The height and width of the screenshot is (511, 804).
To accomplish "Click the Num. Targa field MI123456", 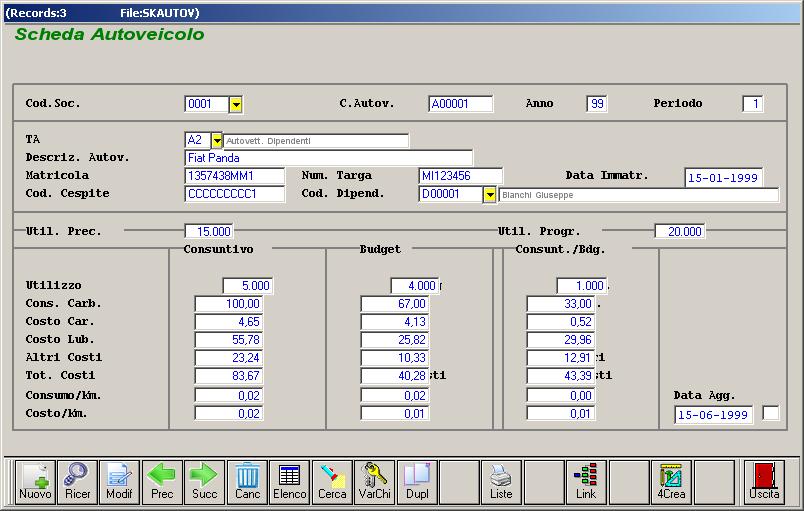I will click(460, 176).
